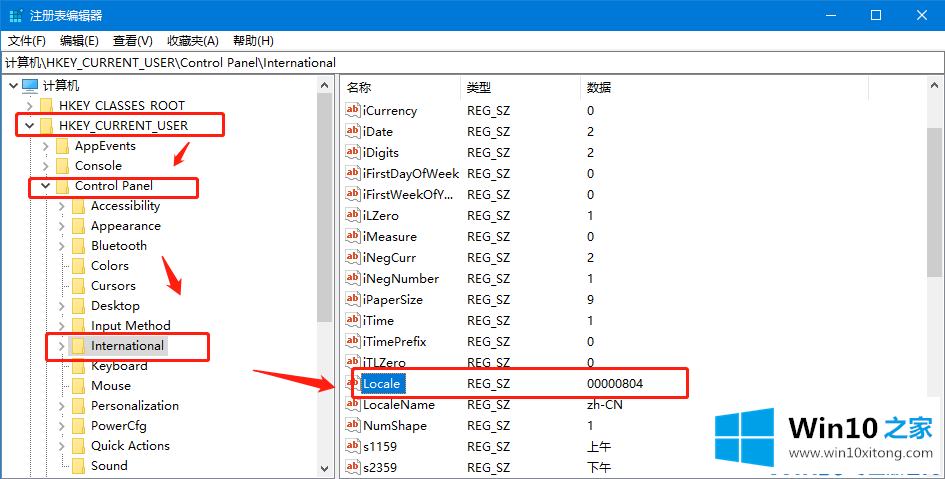Click the iTimePrefix value icon

(x=353, y=341)
